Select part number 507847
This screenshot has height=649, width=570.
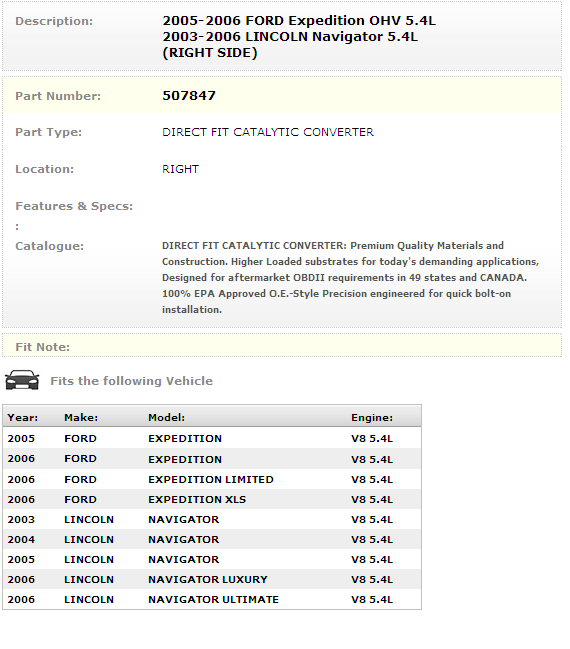[189, 96]
